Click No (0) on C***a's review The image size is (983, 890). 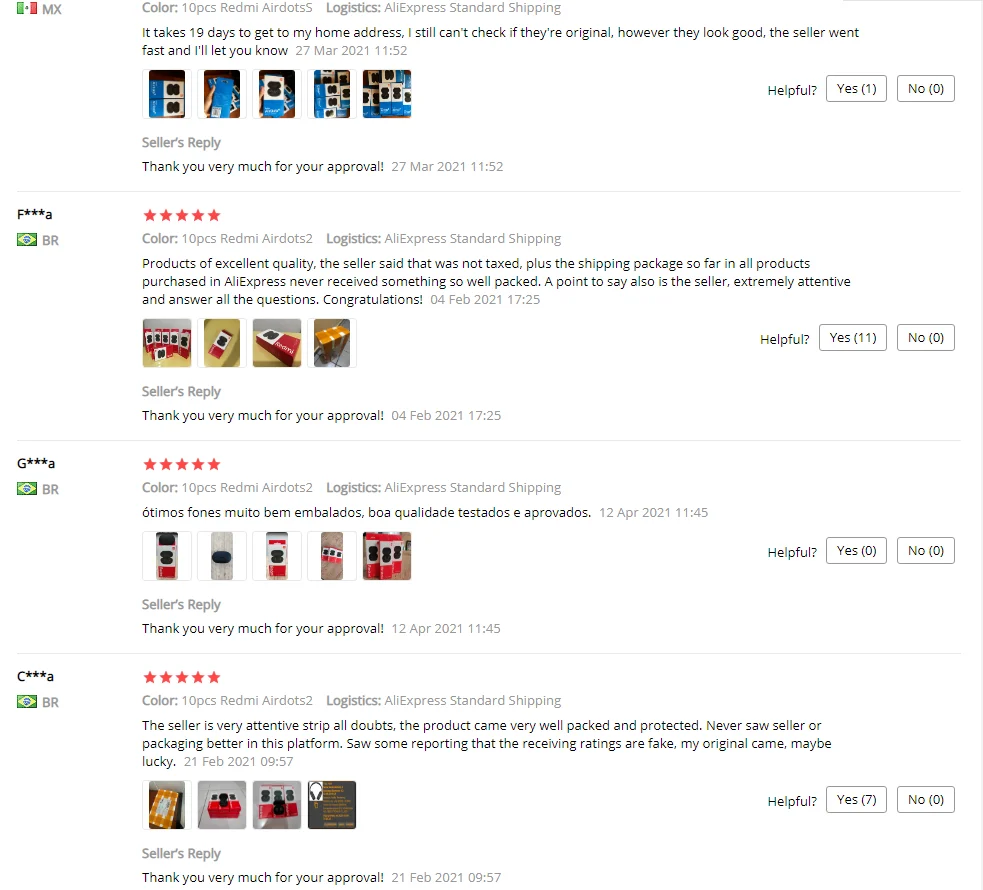[x=925, y=800]
